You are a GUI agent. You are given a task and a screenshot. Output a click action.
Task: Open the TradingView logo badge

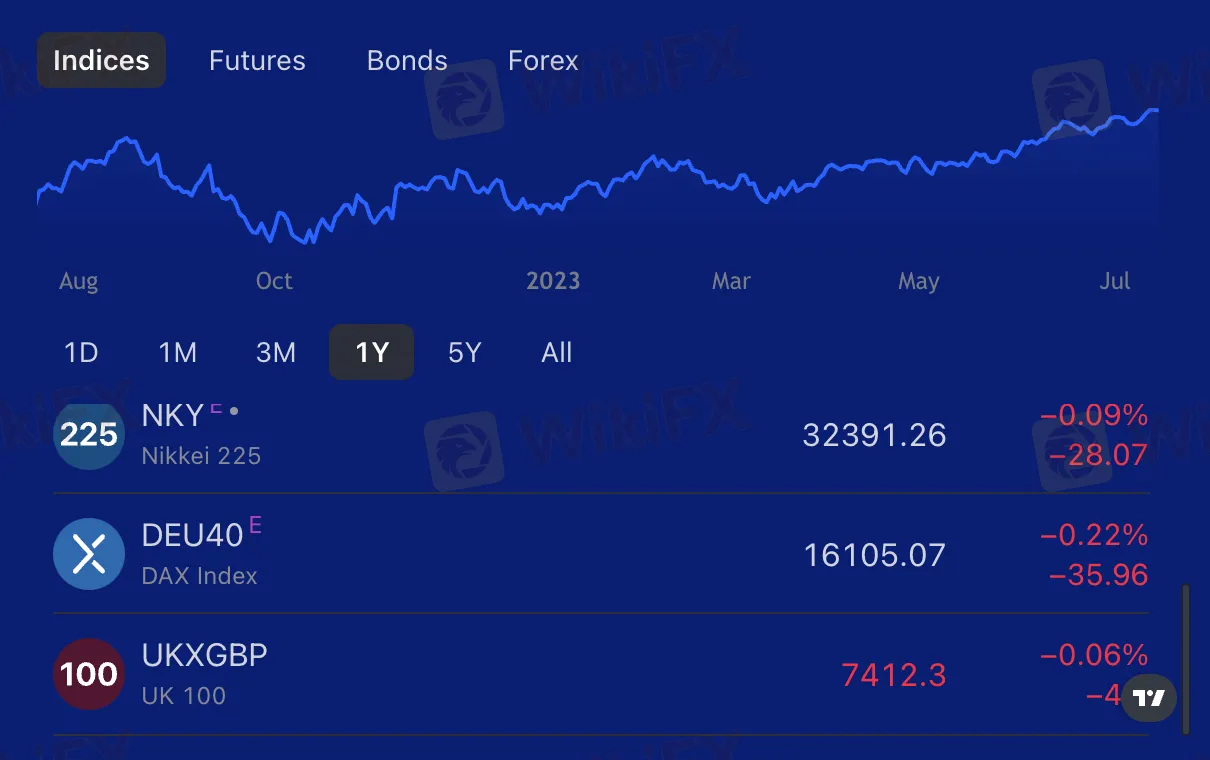pos(1149,698)
